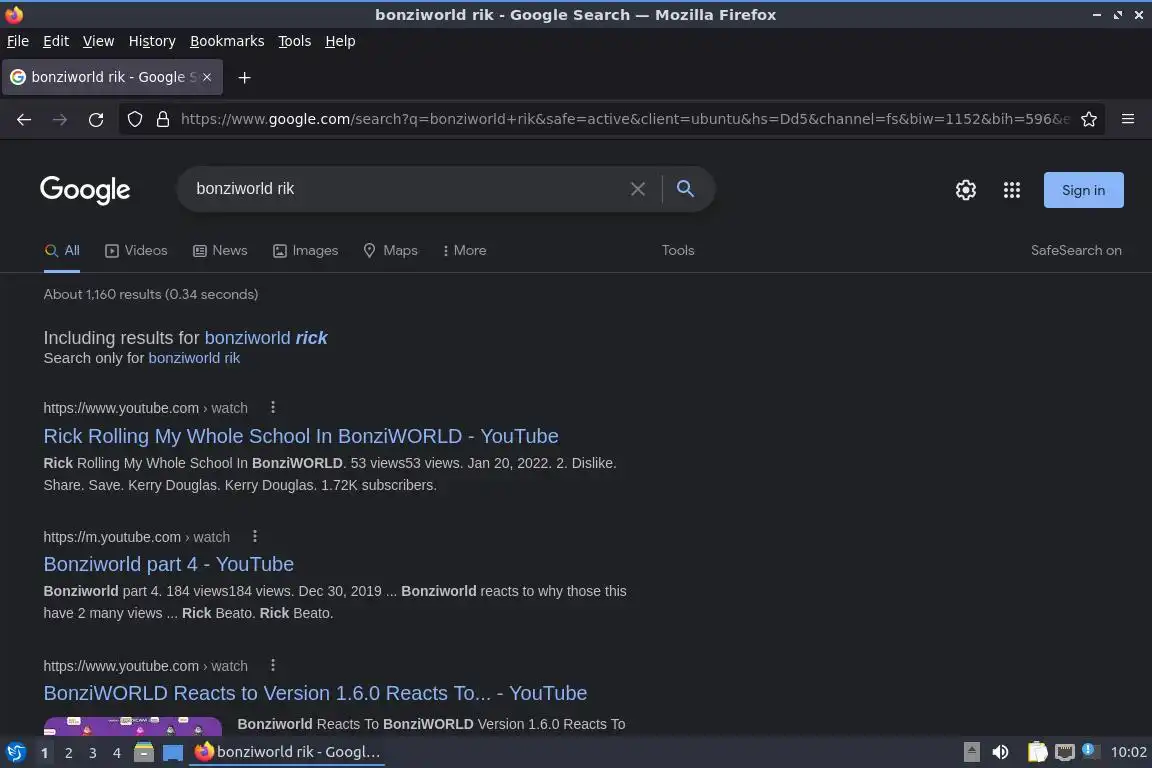Open SafeSearch on settings

pyautogui.click(x=1076, y=251)
